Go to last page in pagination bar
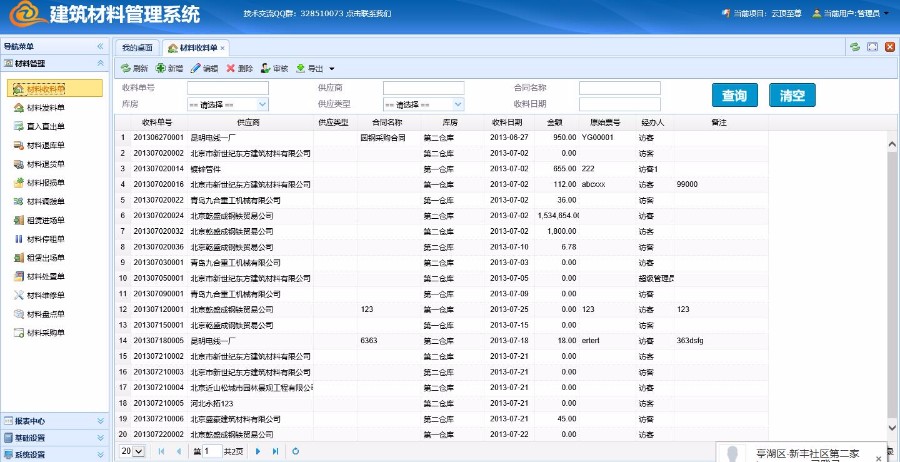This screenshot has height=462, width=900. click(276, 451)
